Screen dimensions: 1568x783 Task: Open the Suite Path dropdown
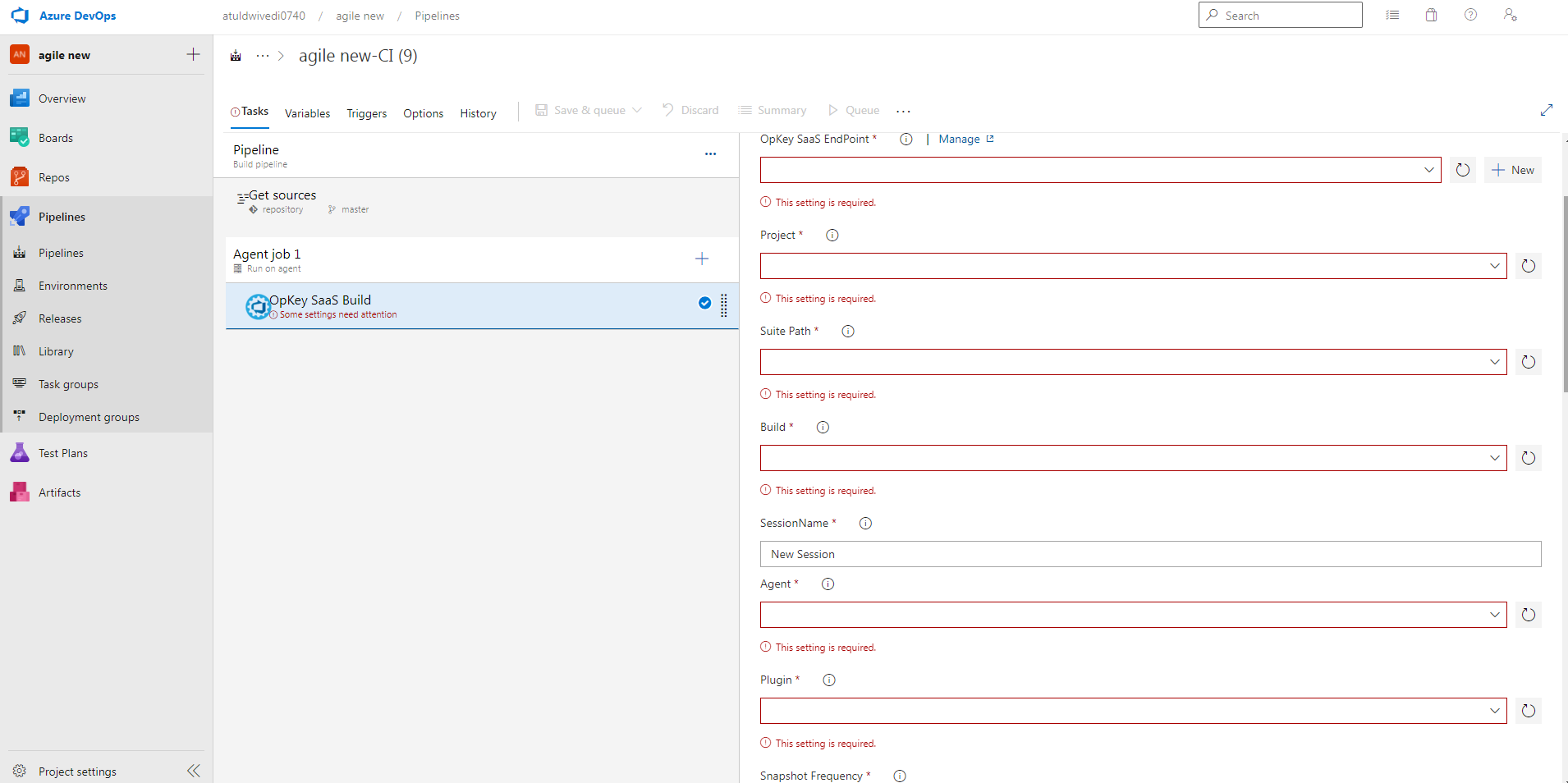[x=1494, y=362]
